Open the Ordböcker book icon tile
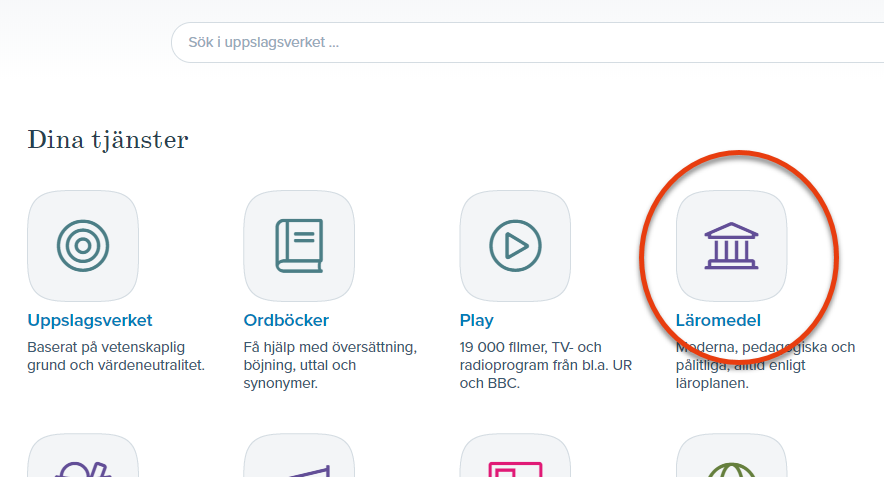884x477 pixels. pos(299,246)
